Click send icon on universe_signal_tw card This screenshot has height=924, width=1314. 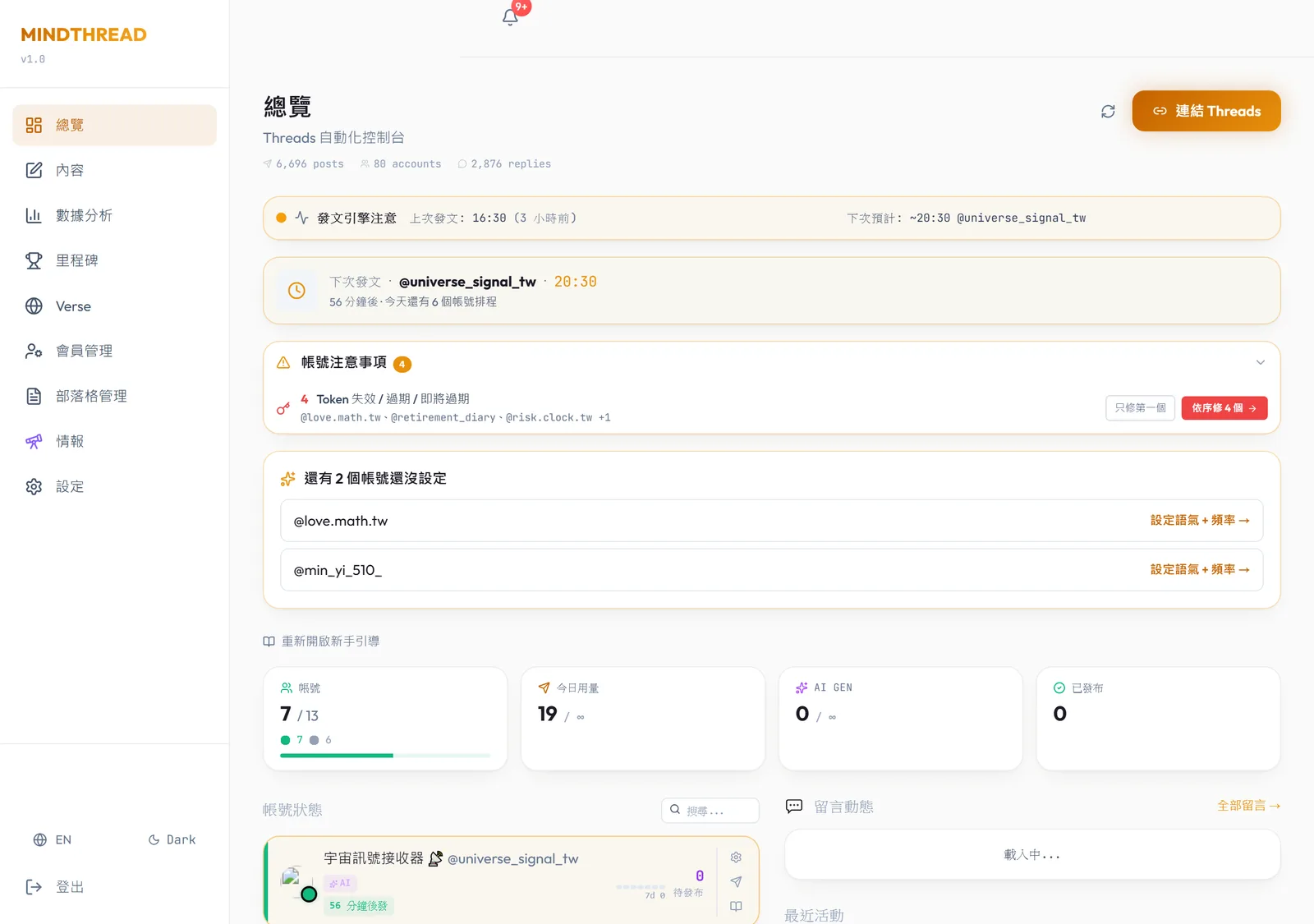(x=736, y=882)
